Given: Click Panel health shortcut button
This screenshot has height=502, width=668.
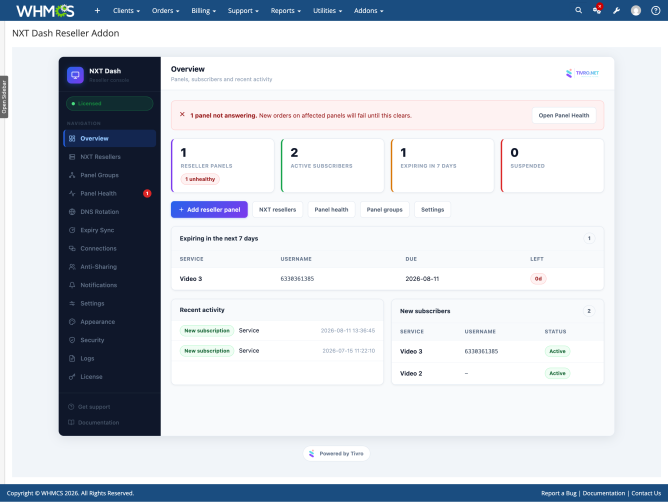Looking at the screenshot, I should pyautogui.click(x=331, y=210).
